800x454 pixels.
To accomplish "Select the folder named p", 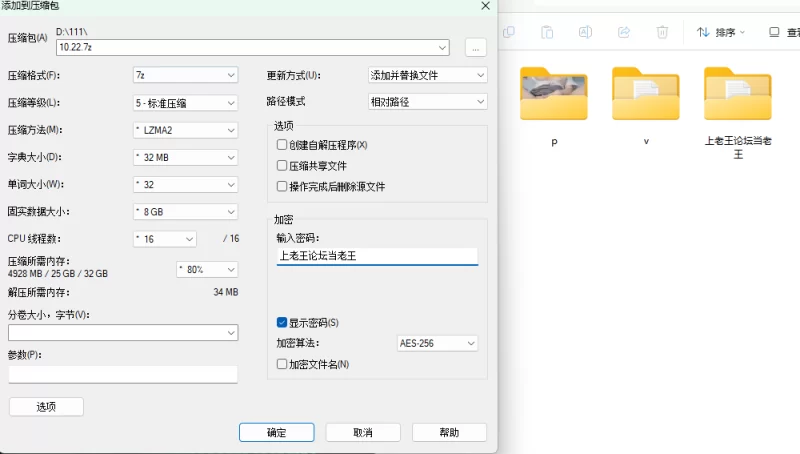I will click(x=553, y=97).
